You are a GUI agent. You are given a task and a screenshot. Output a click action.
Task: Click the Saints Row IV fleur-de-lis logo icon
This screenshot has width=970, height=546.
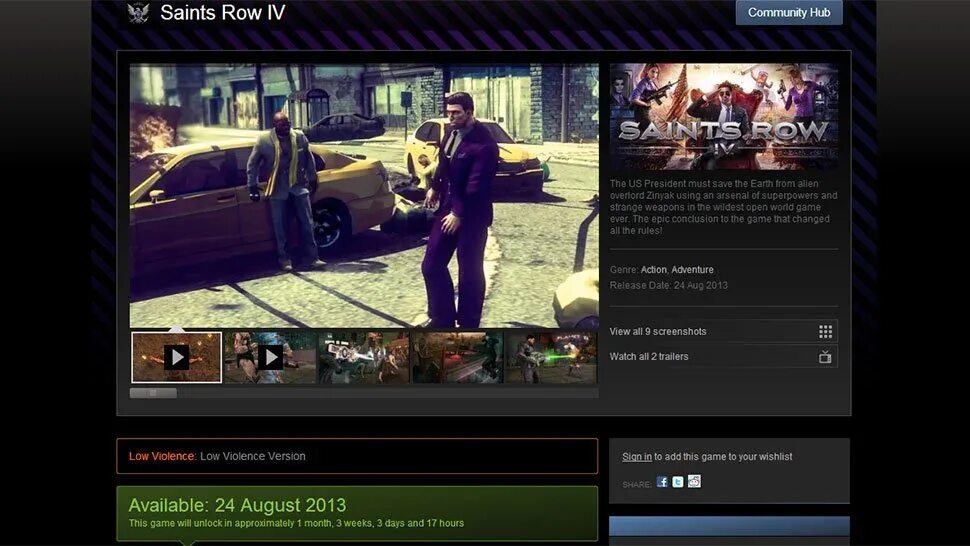tap(138, 12)
